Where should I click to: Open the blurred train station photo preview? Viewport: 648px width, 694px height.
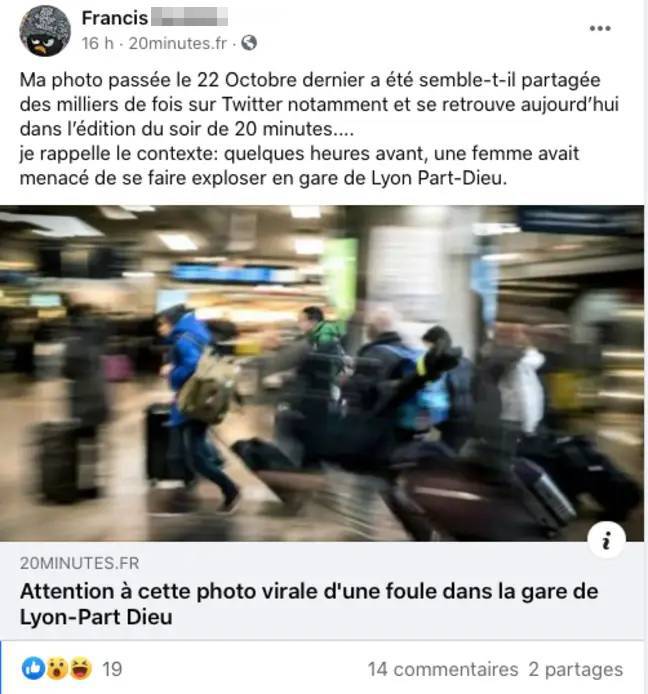[x=322, y=373]
